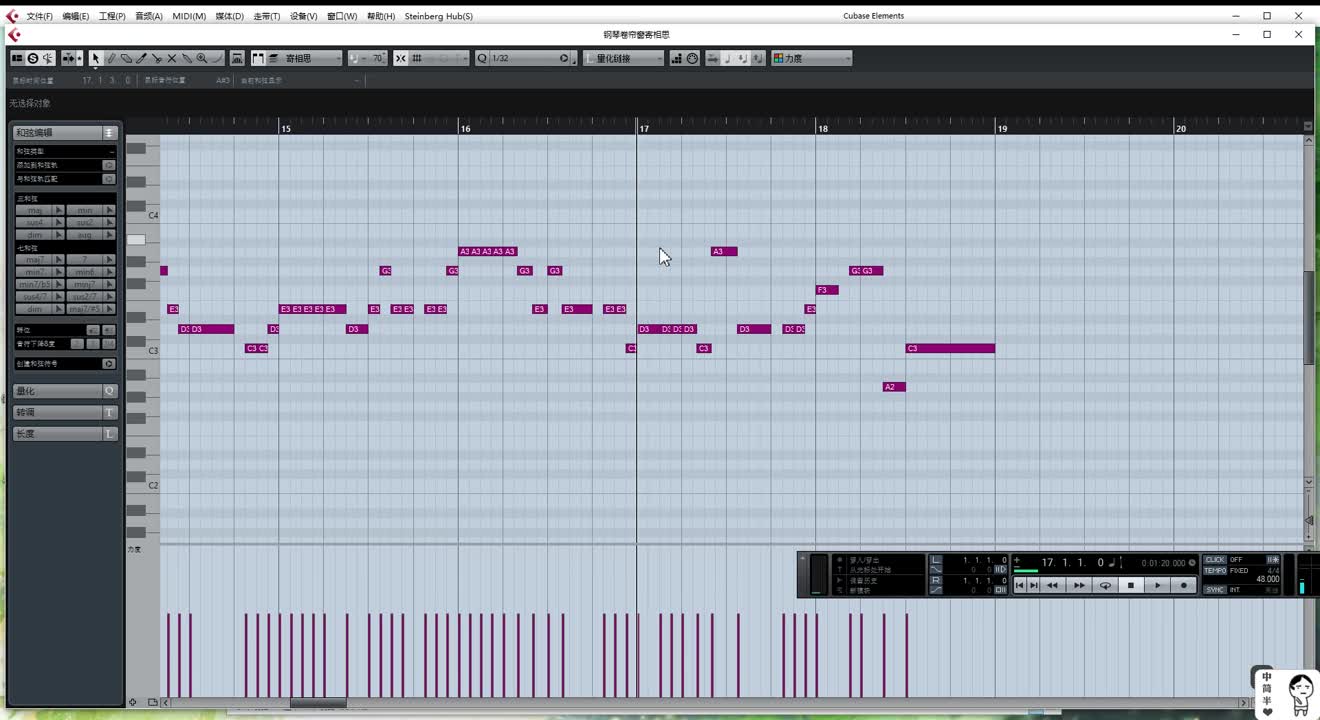The image size is (1320, 720).
Task: Select the Object Selection arrow tool
Action: (96, 58)
